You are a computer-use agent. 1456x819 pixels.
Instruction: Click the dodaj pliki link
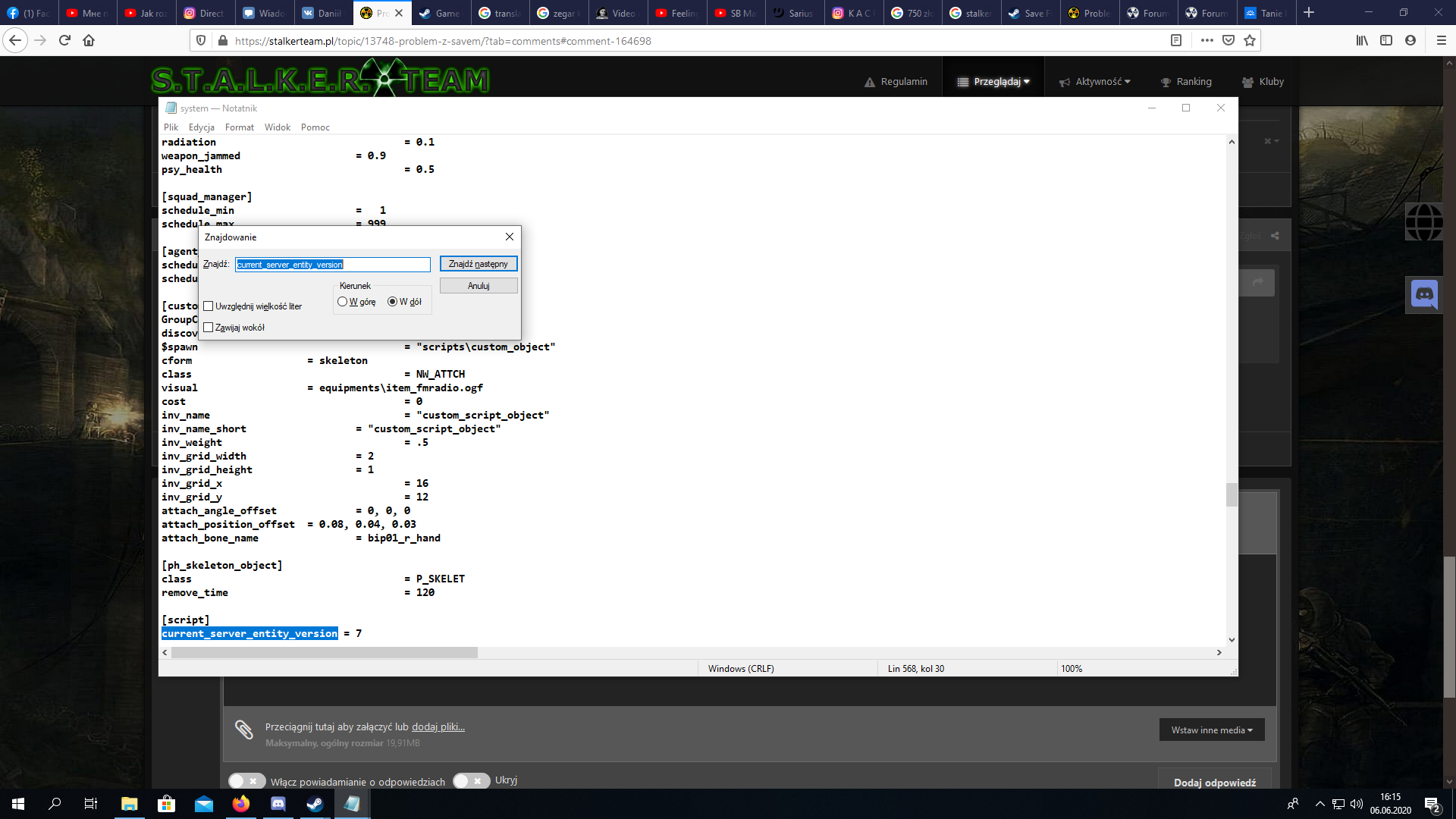coord(438,726)
